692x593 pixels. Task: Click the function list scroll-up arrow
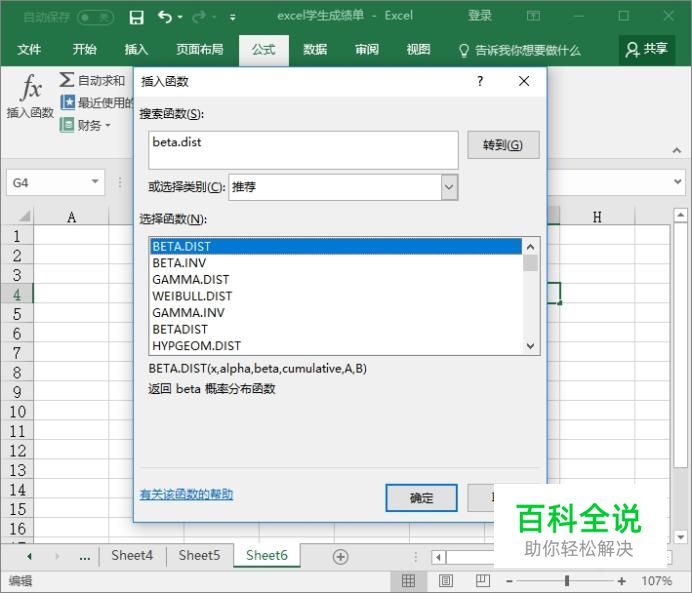pos(530,247)
